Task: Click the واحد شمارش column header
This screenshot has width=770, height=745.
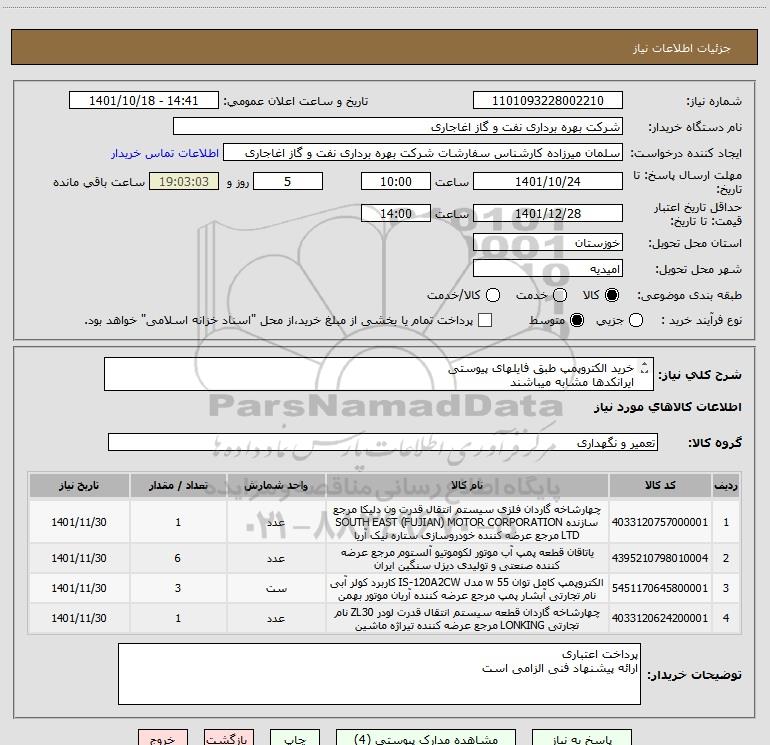Action: (x=276, y=486)
